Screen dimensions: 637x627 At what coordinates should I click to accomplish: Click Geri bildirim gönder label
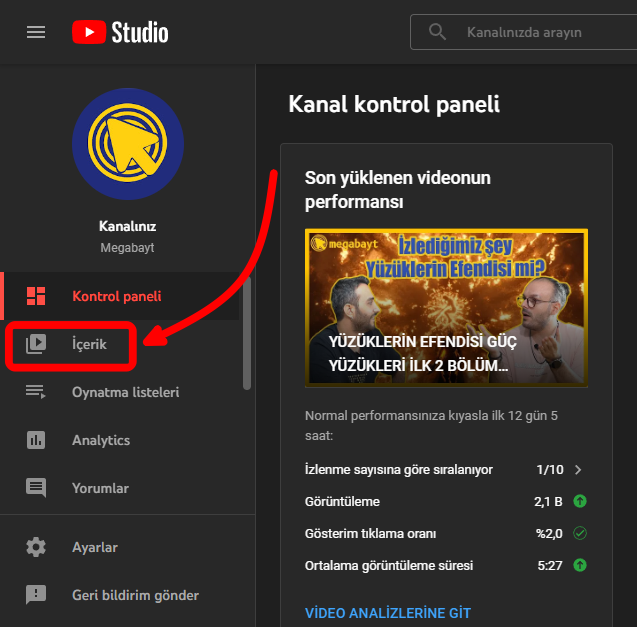coord(135,595)
